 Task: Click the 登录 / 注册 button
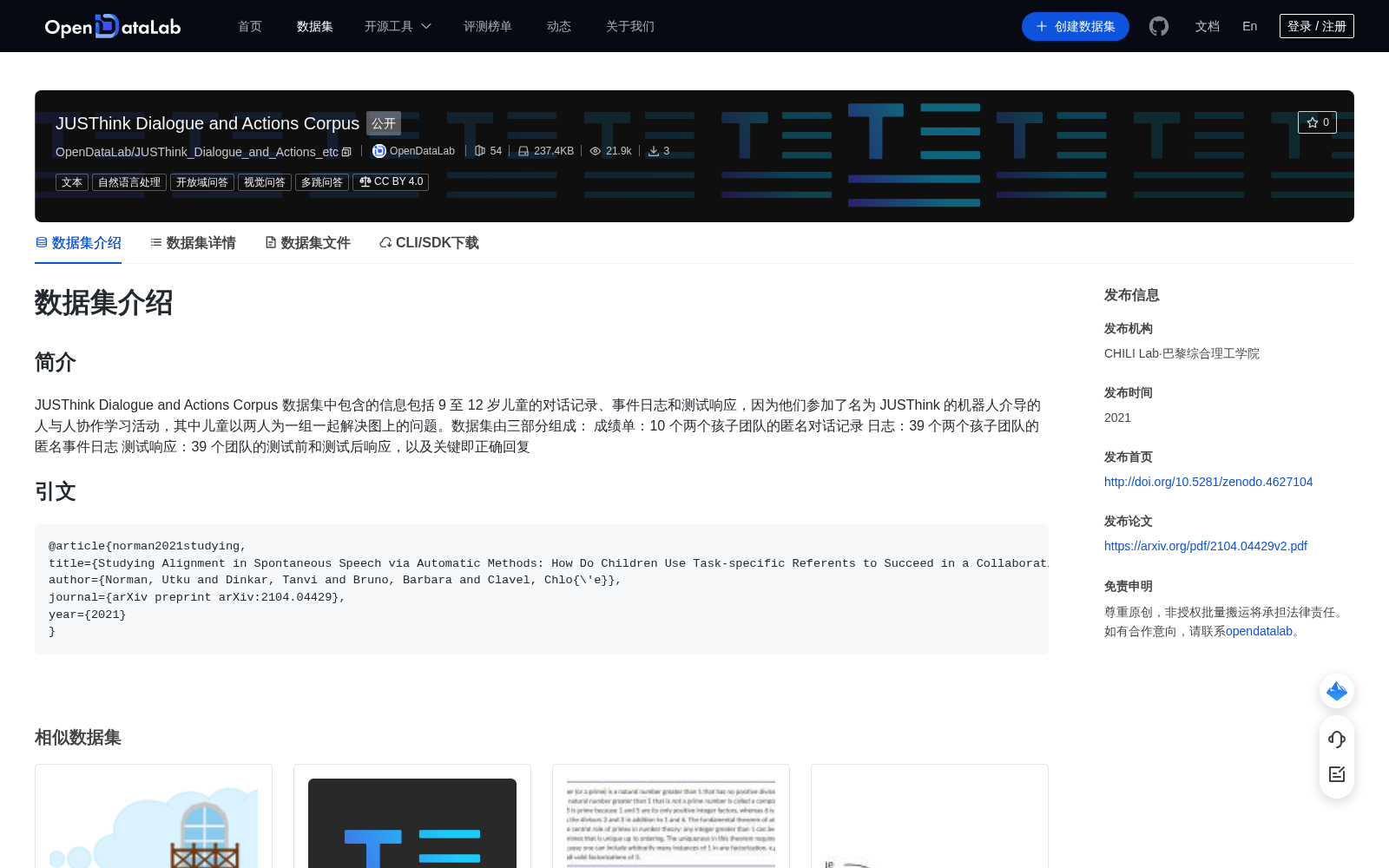(x=1317, y=26)
